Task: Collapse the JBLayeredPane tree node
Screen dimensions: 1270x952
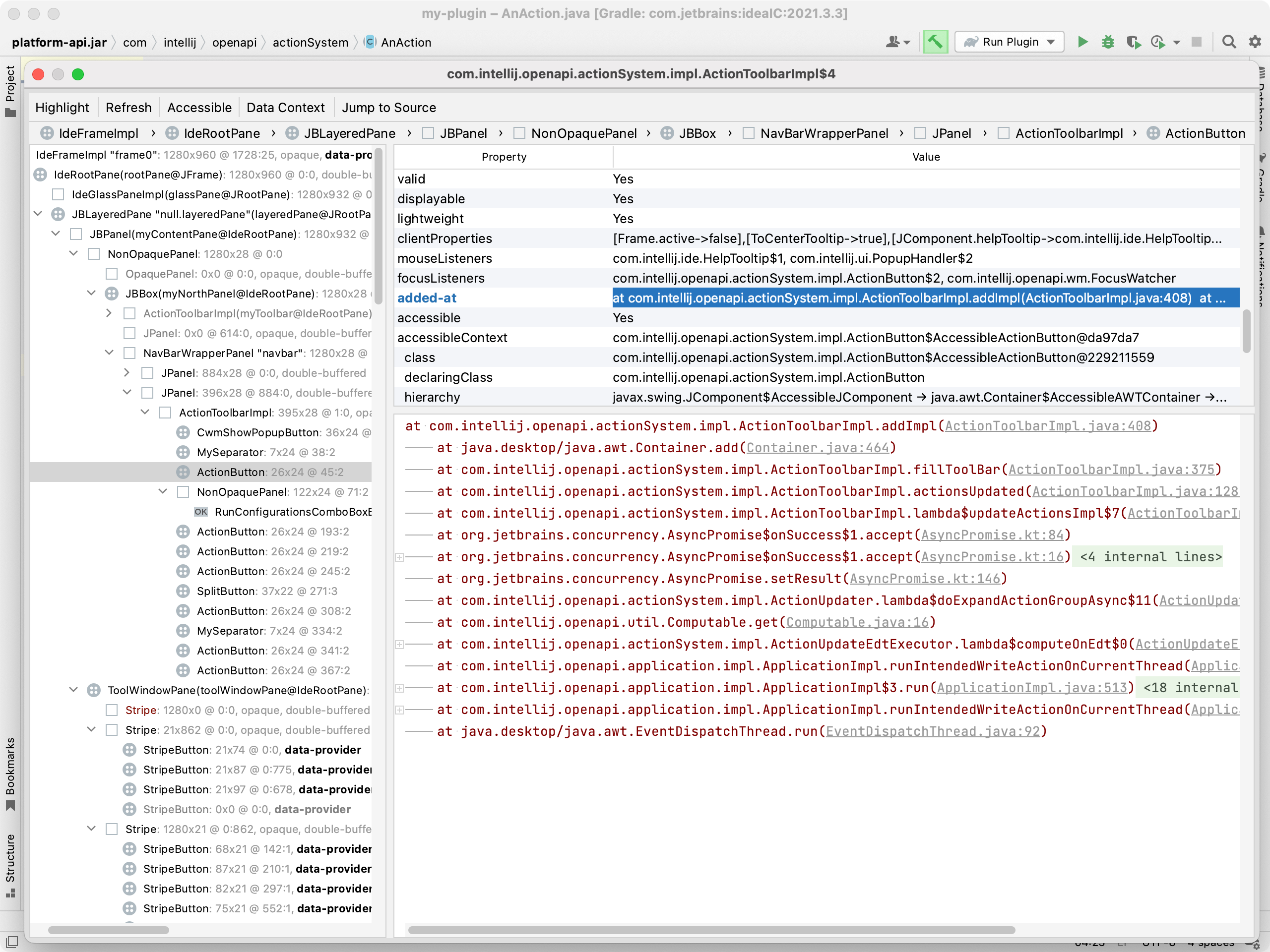Action: pos(38,214)
